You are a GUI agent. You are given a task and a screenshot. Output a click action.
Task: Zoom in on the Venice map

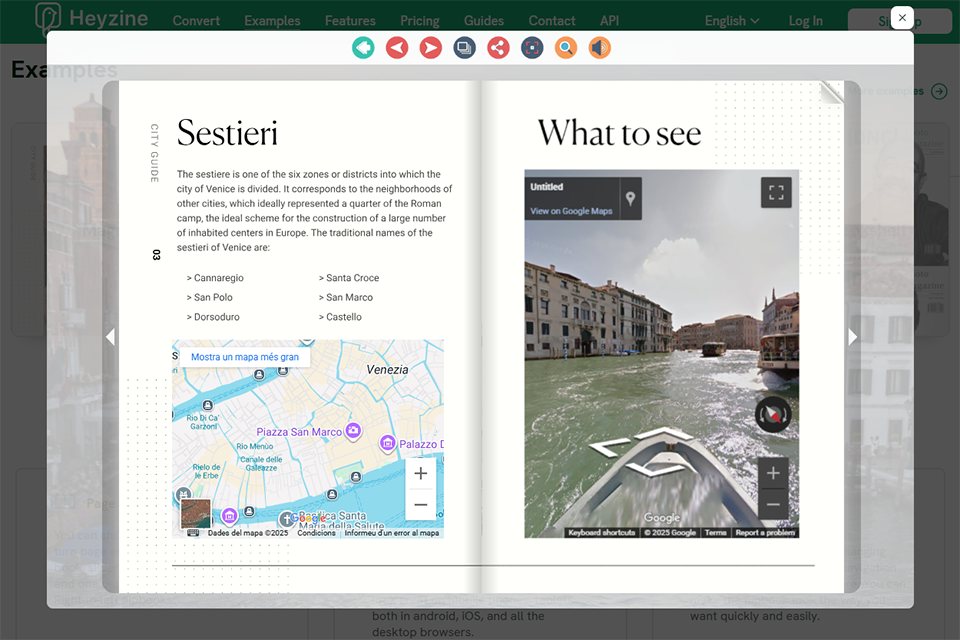click(x=421, y=473)
